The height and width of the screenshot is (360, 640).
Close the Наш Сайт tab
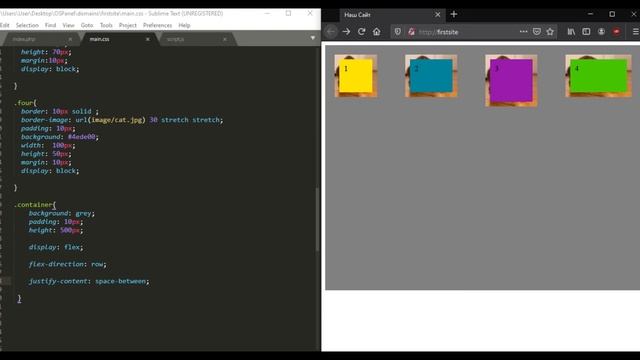(438, 15)
